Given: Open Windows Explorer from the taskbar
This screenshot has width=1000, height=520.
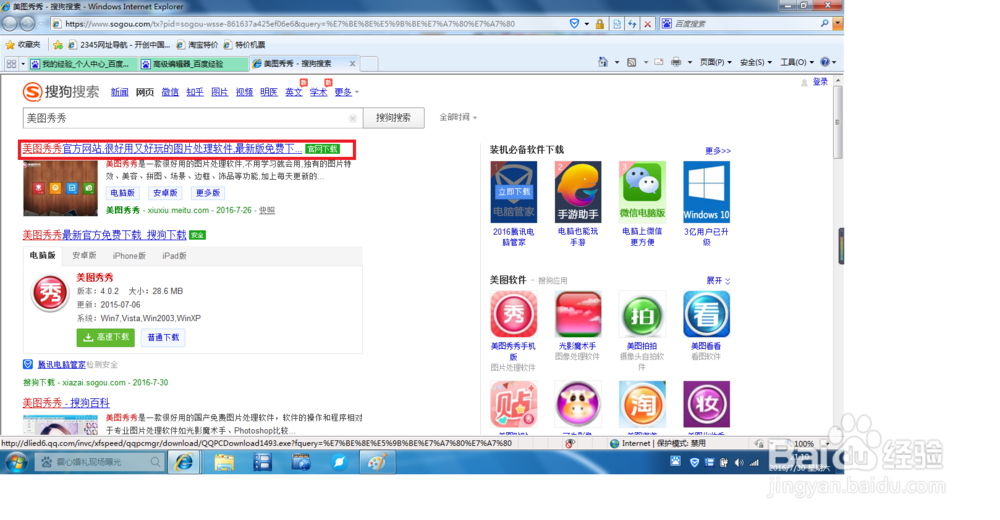Looking at the screenshot, I should click(224, 461).
